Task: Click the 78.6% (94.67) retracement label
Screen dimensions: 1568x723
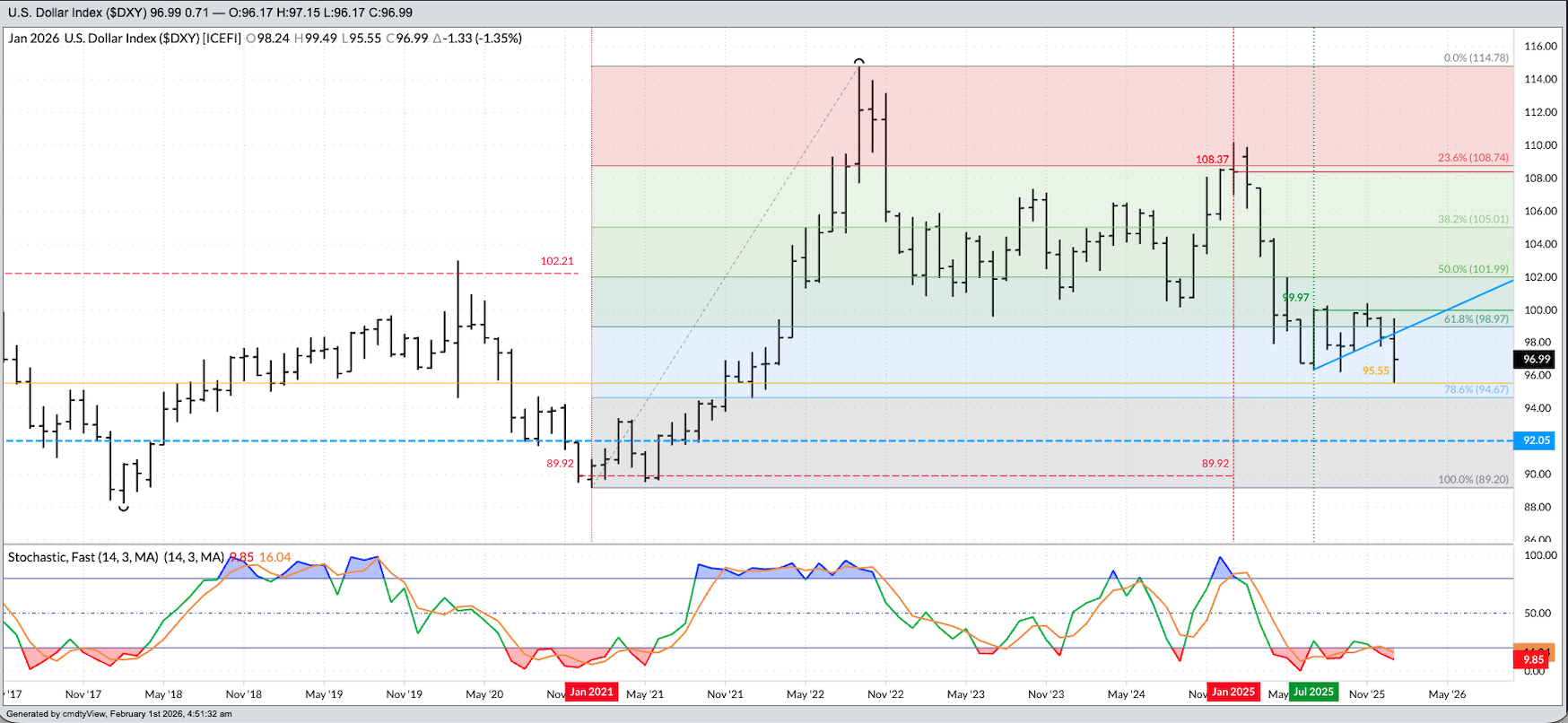Action: [1476, 390]
